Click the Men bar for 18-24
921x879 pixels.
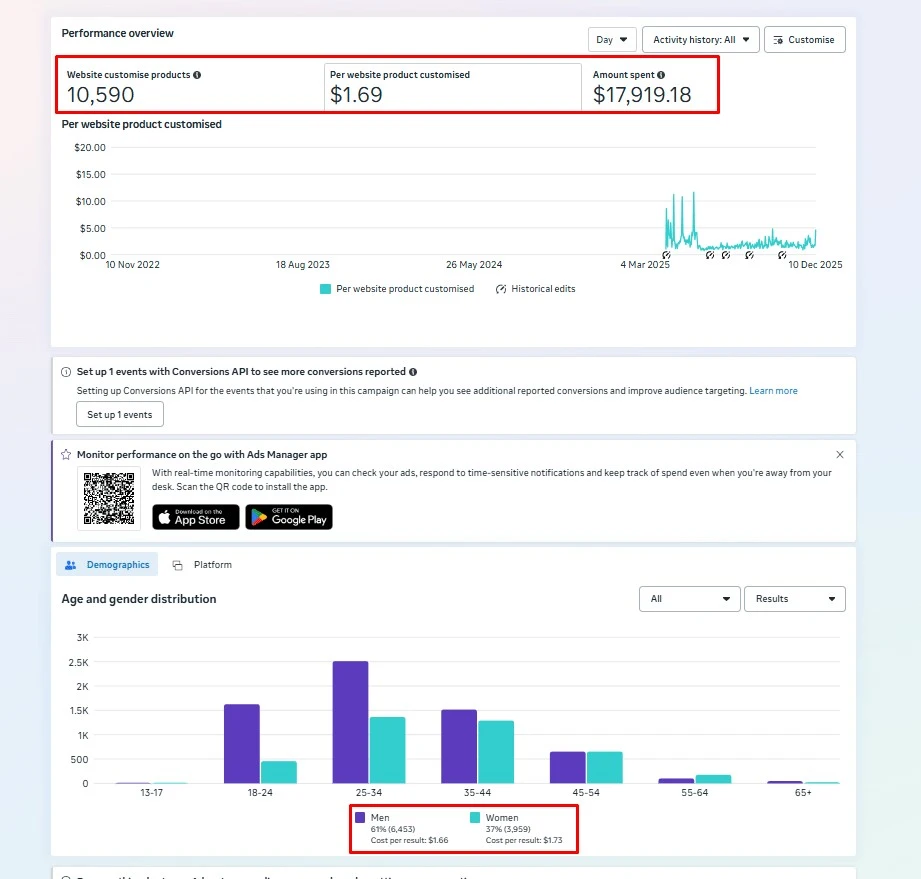coord(242,744)
